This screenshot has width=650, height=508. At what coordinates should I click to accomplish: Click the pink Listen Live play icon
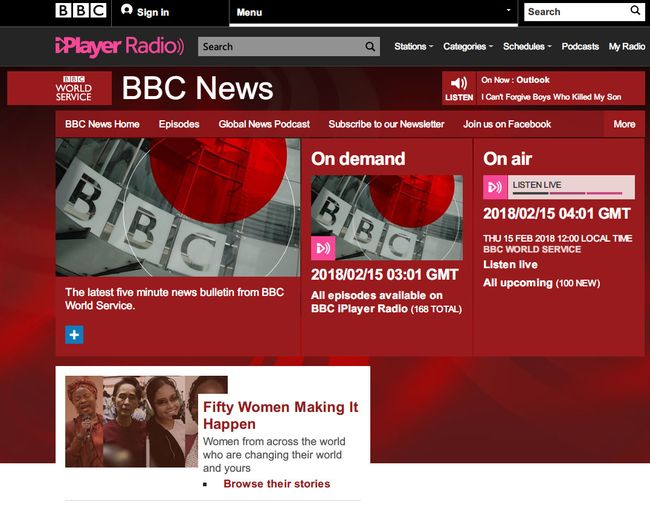coord(495,187)
